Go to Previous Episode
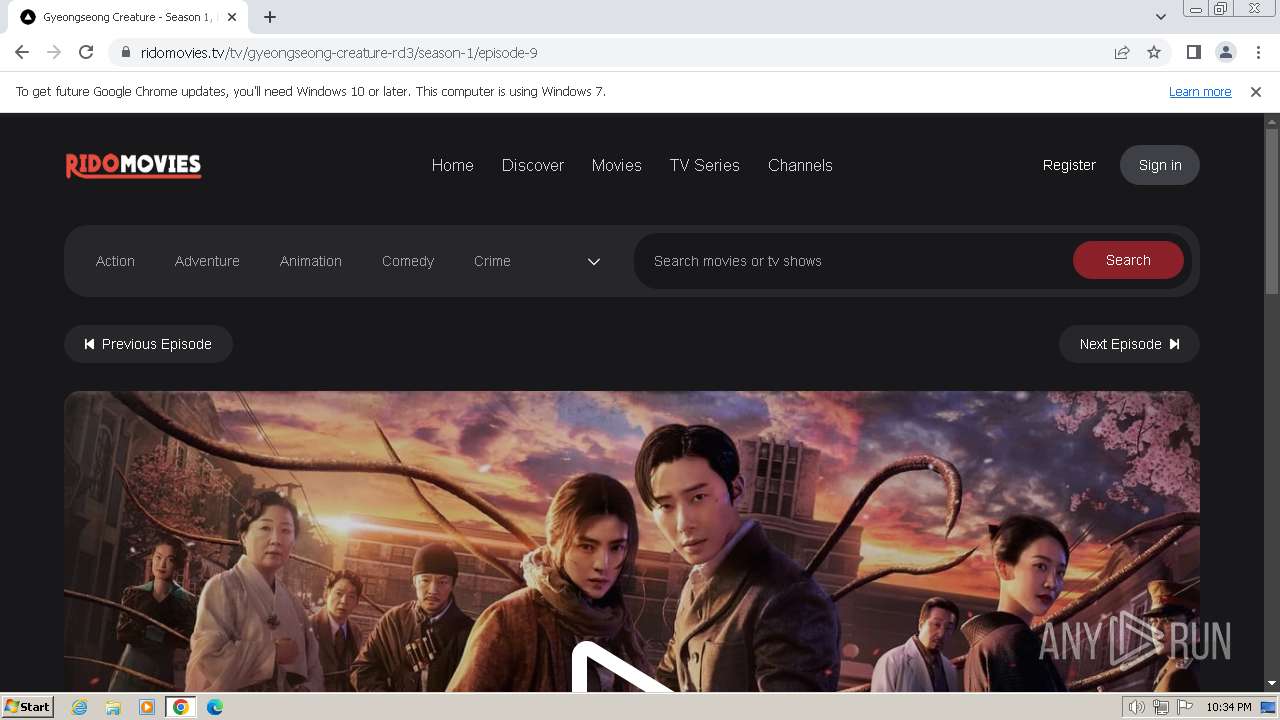Screen dimensions: 1280x720 point(148,344)
